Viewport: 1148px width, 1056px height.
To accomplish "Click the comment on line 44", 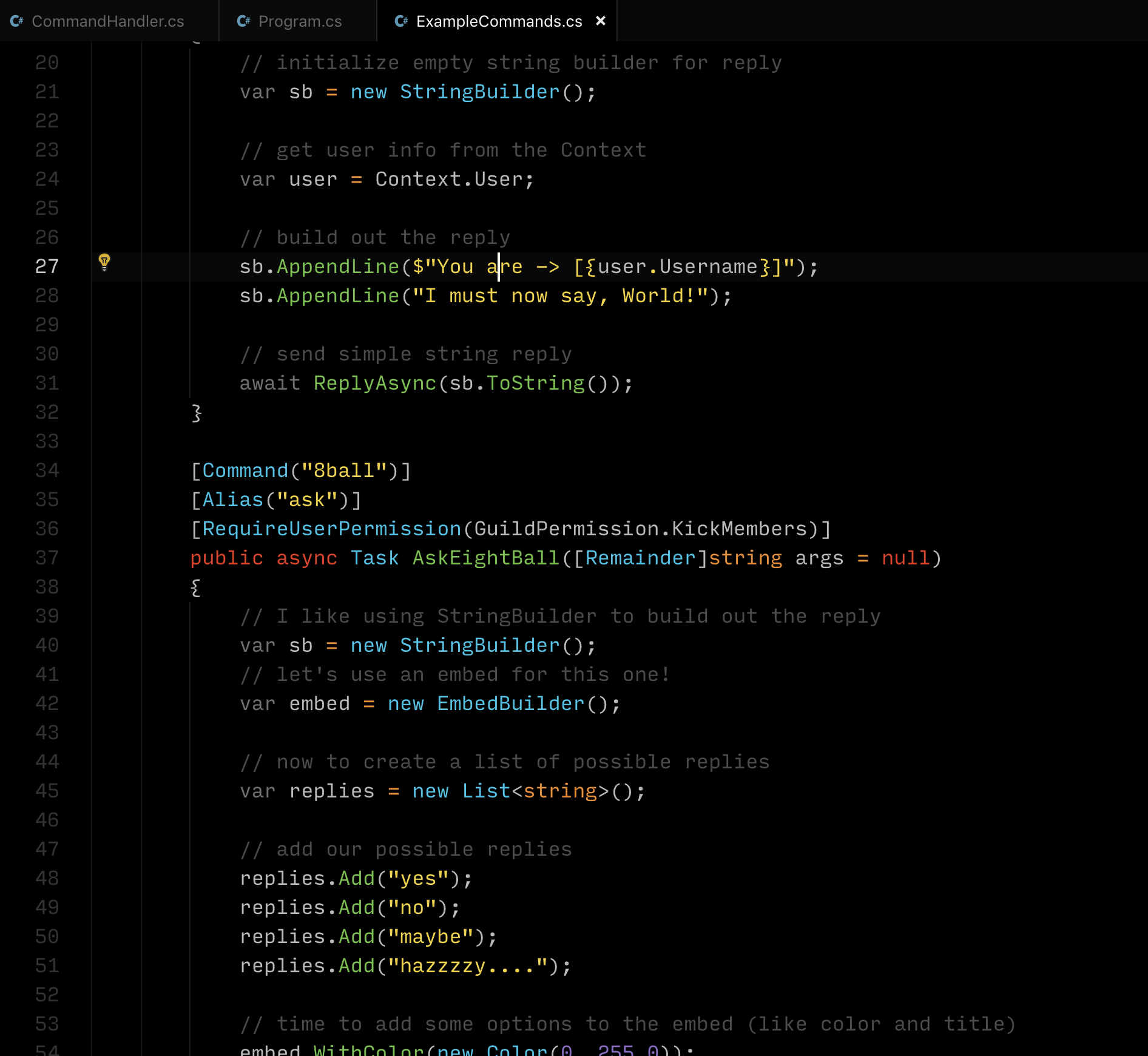I will pos(504,762).
